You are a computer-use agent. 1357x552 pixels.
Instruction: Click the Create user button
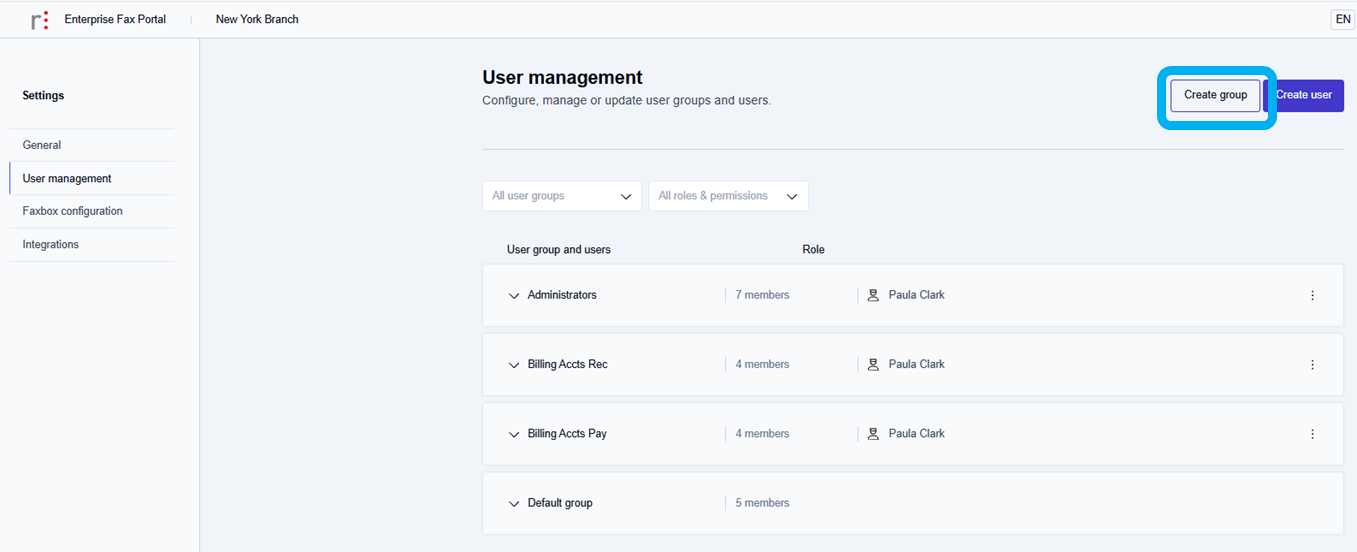1304,95
